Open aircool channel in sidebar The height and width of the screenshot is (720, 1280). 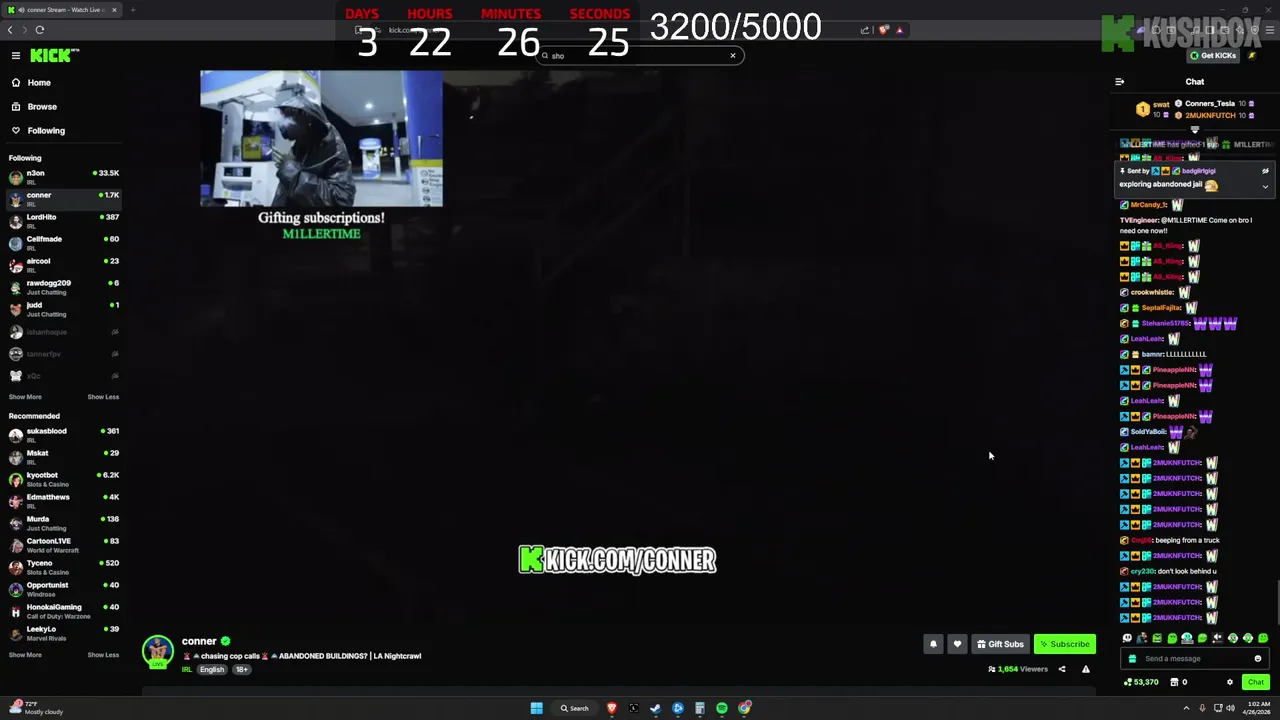click(x=64, y=264)
